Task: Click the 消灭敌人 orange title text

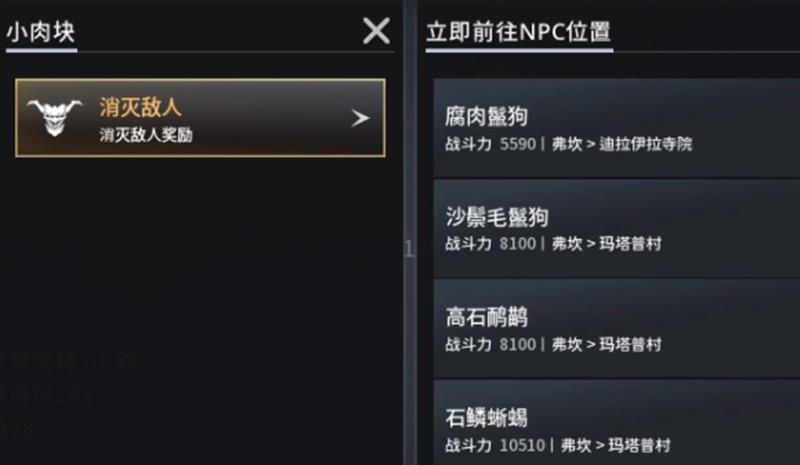Action: coord(140,107)
